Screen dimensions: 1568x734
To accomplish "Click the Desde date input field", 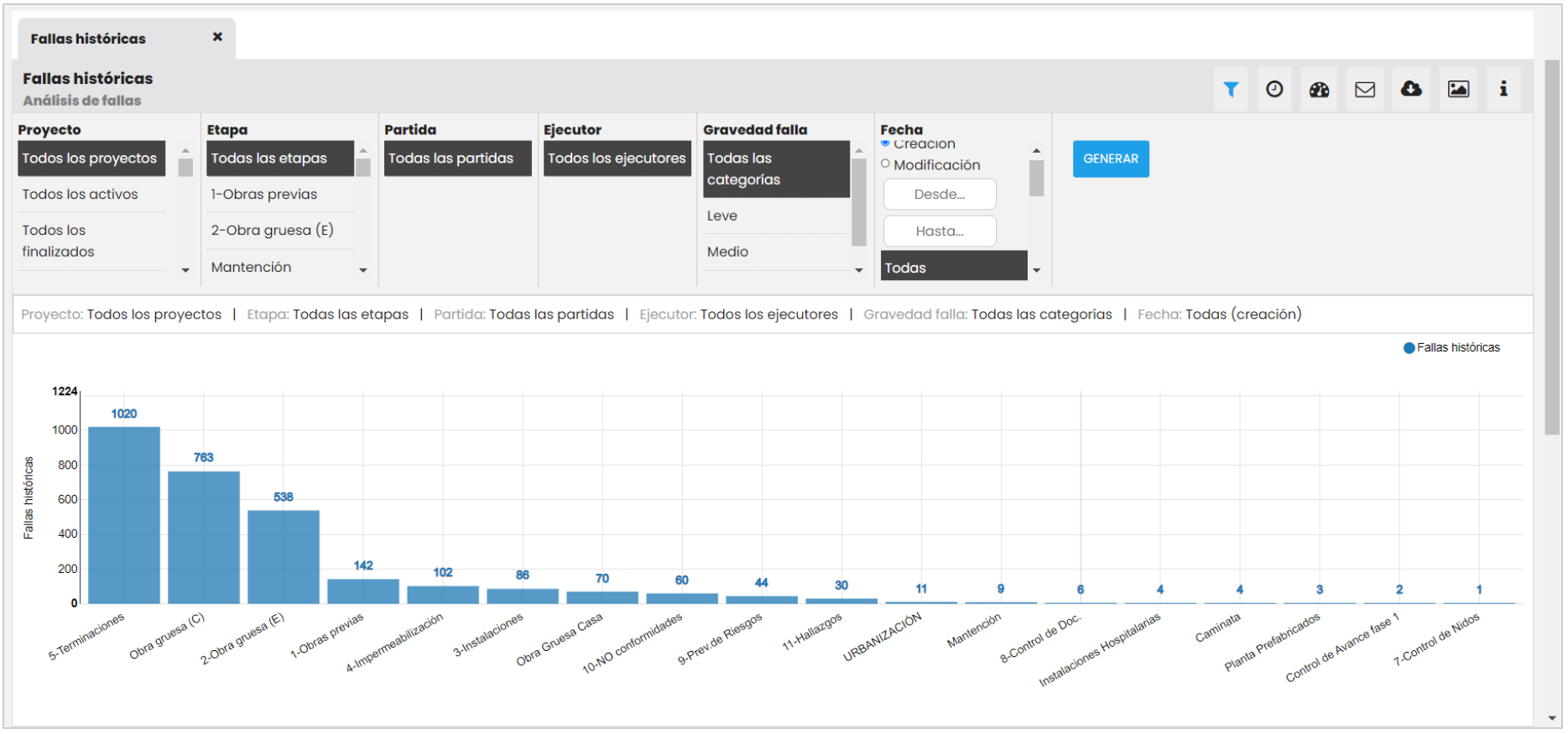I will click(x=940, y=194).
